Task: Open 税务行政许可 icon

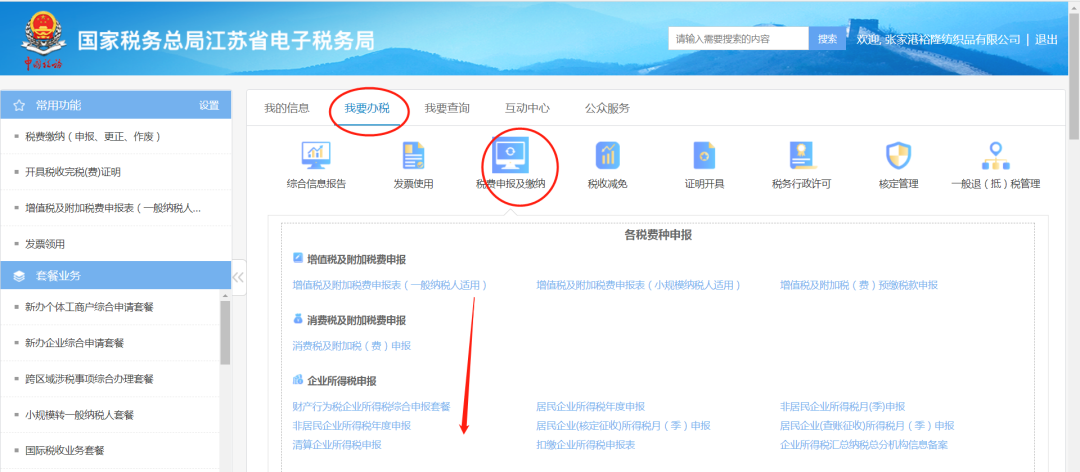Action: [802, 156]
